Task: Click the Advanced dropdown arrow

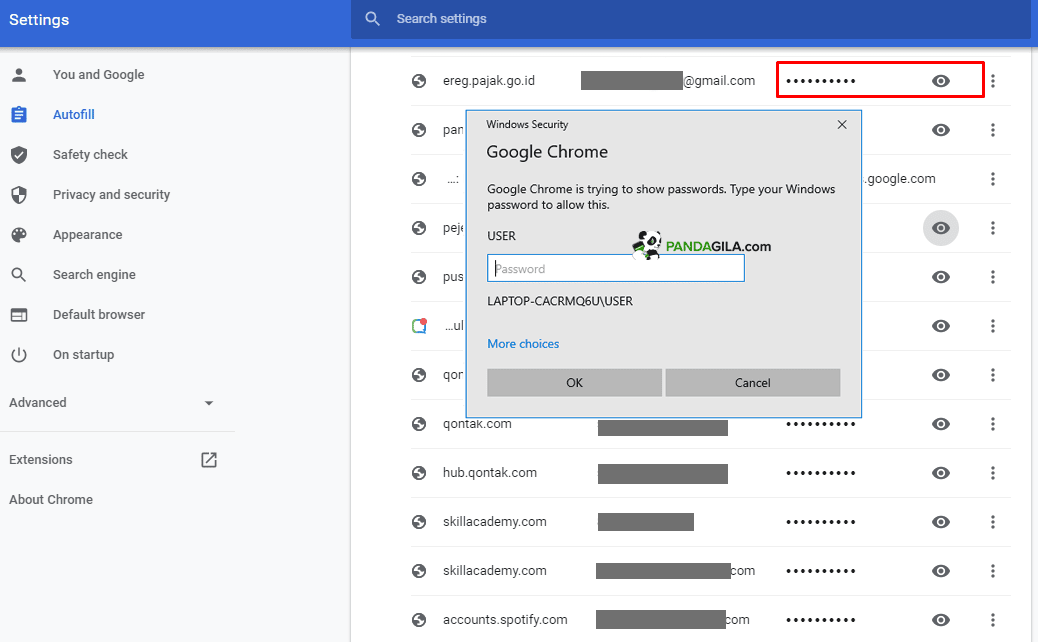Action: click(209, 403)
